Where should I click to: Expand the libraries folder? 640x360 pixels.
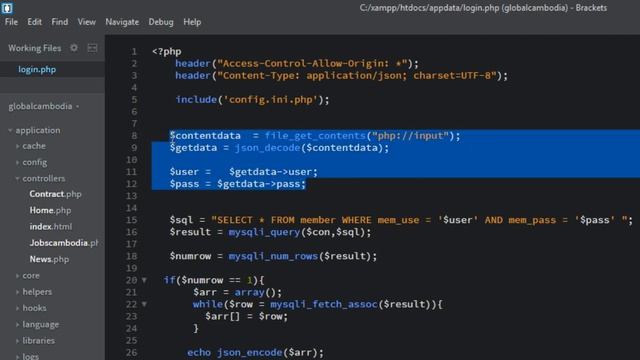tap(18, 340)
